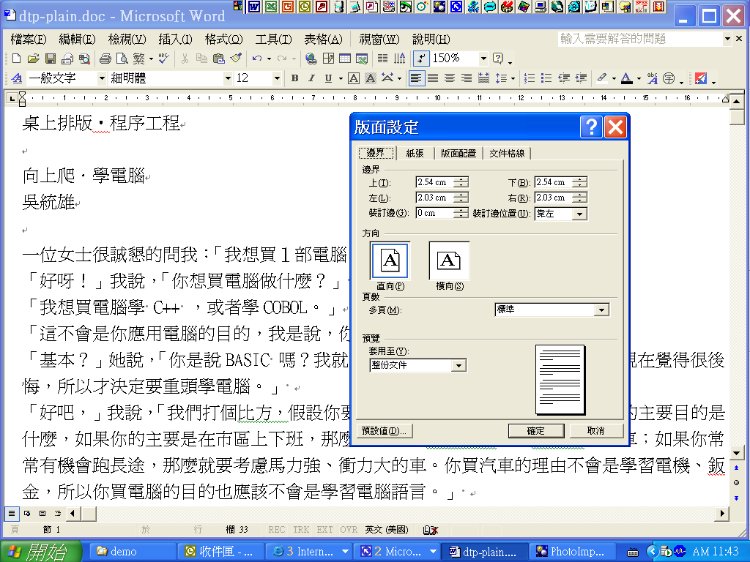Open Styles and Formatting pane icon
The image size is (750, 562).
pyautogui.click(x=17, y=78)
